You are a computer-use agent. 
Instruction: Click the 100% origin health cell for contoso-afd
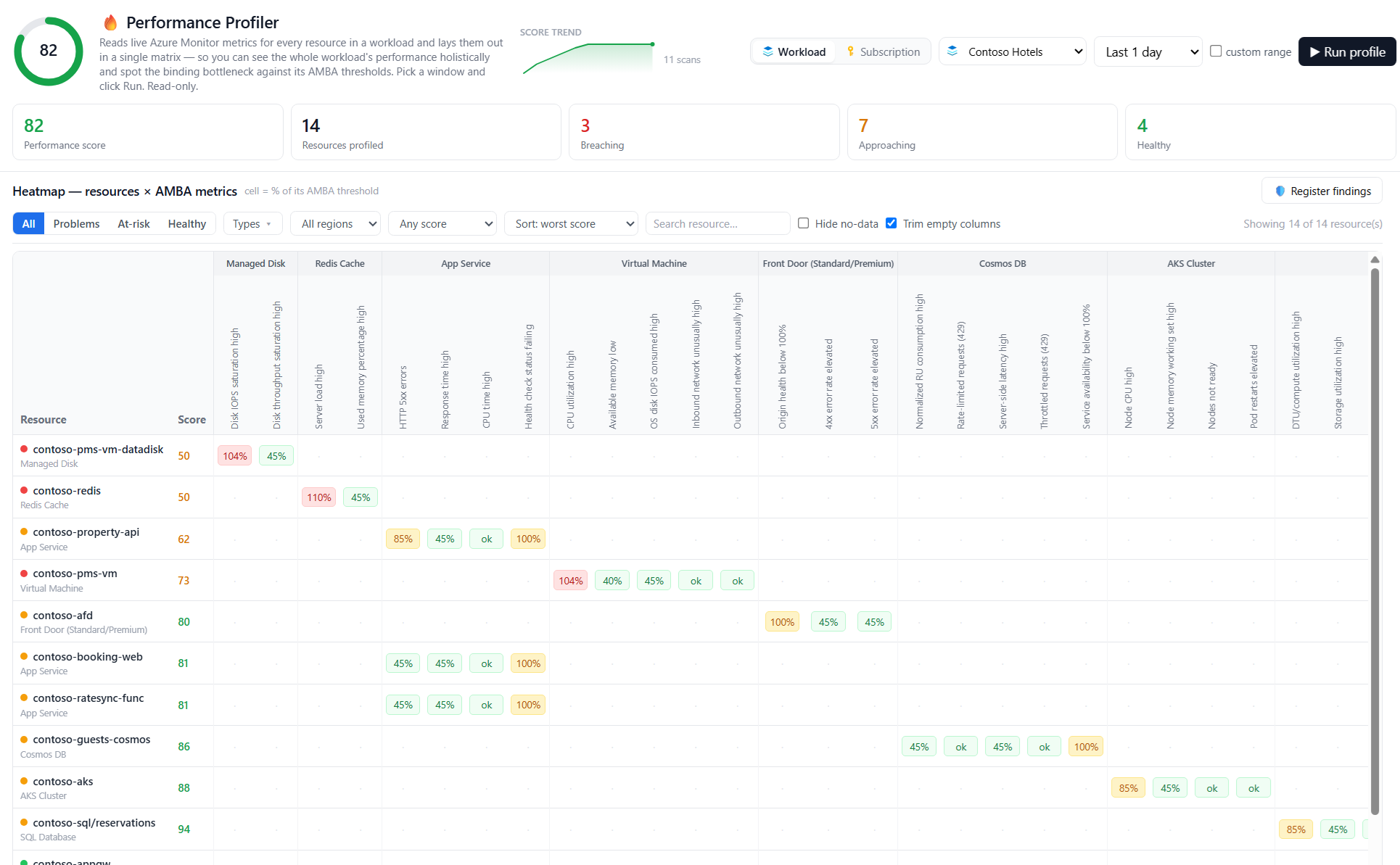(782, 621)
